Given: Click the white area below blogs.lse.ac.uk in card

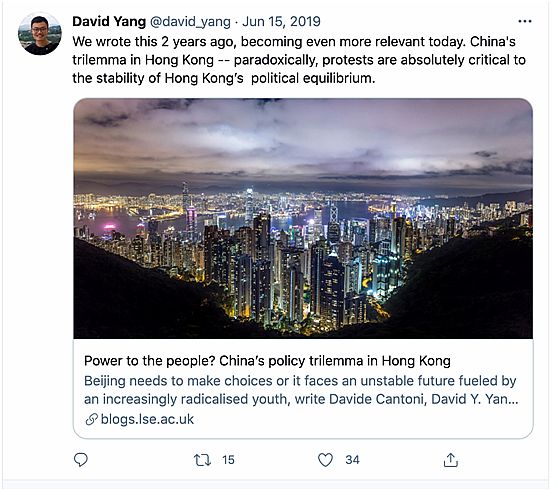Looking at the screenshot, I should (x=303, y=432).
